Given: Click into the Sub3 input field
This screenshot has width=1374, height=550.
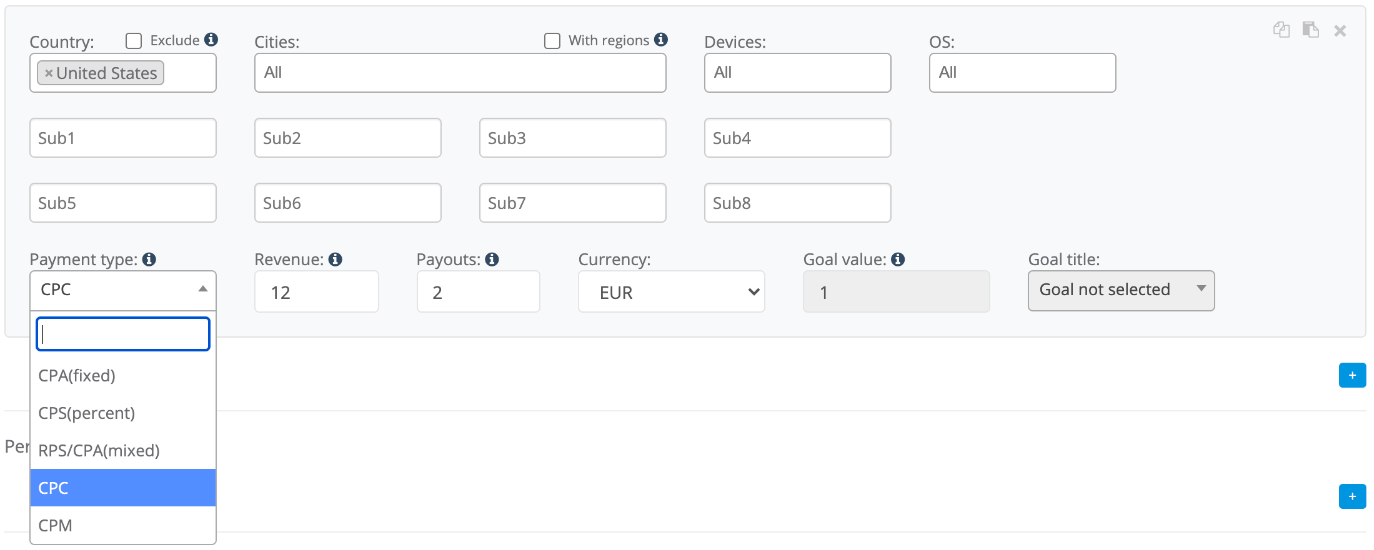Looking at the screenshot, I should coord(572,138).
